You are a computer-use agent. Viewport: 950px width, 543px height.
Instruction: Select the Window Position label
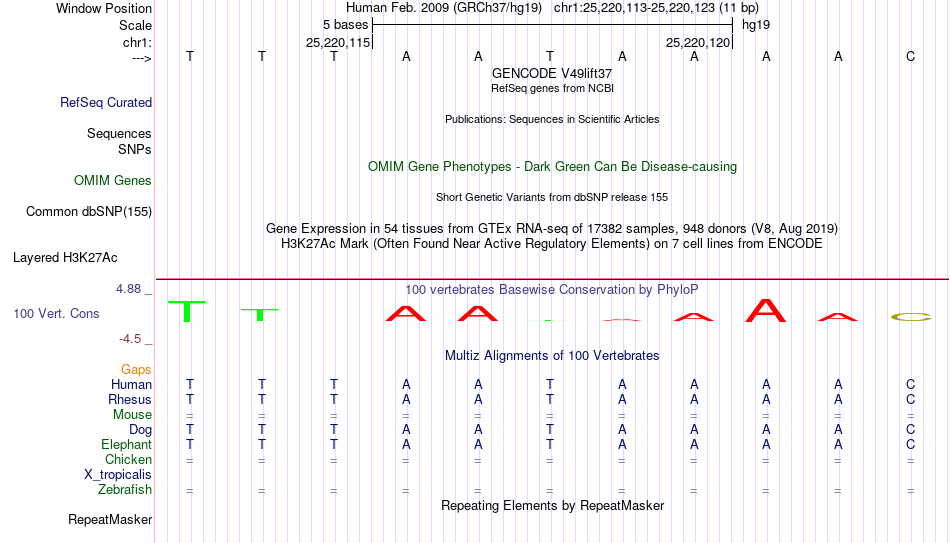[104, 8]
